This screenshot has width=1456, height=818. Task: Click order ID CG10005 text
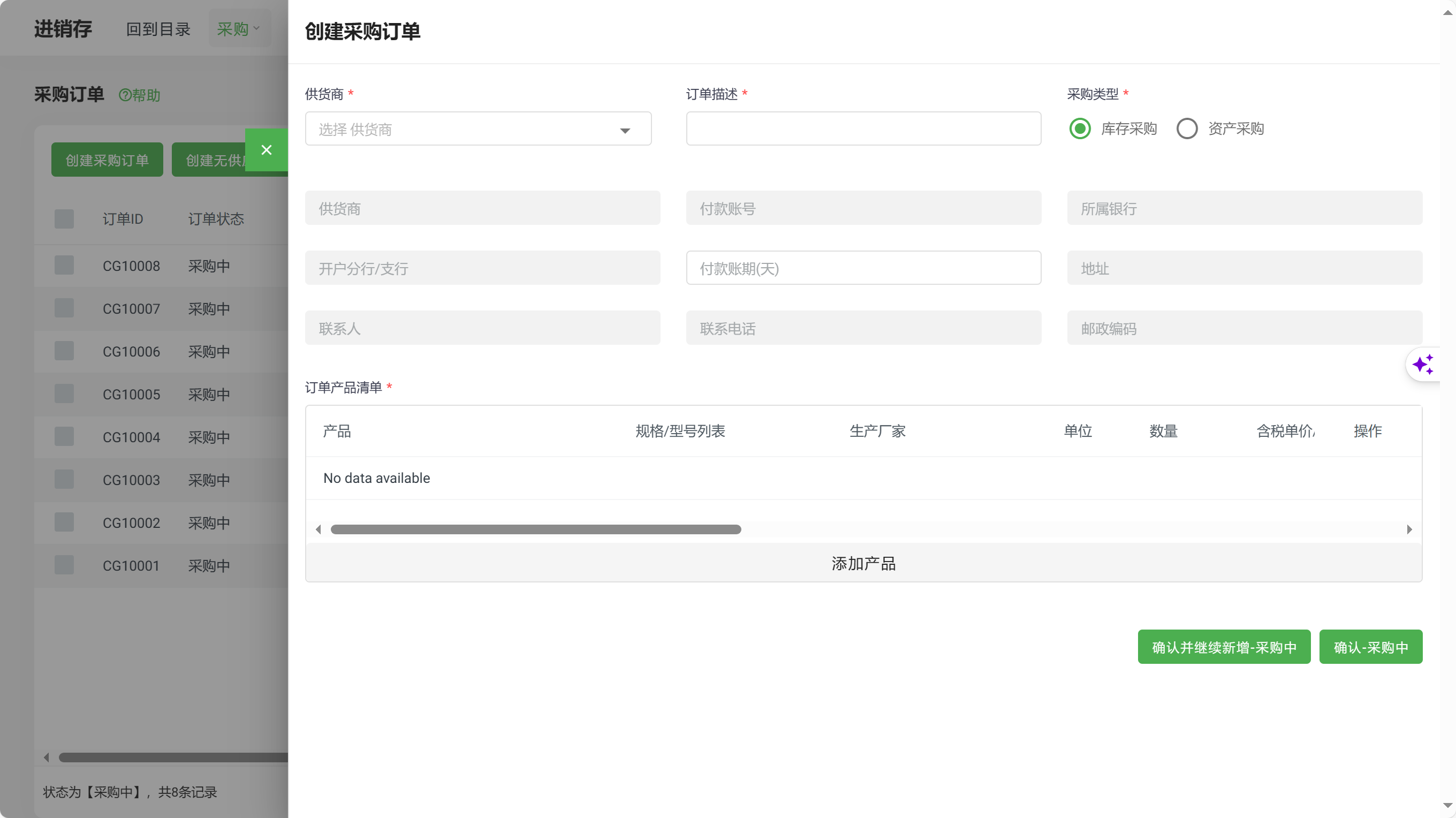[131, 394]
